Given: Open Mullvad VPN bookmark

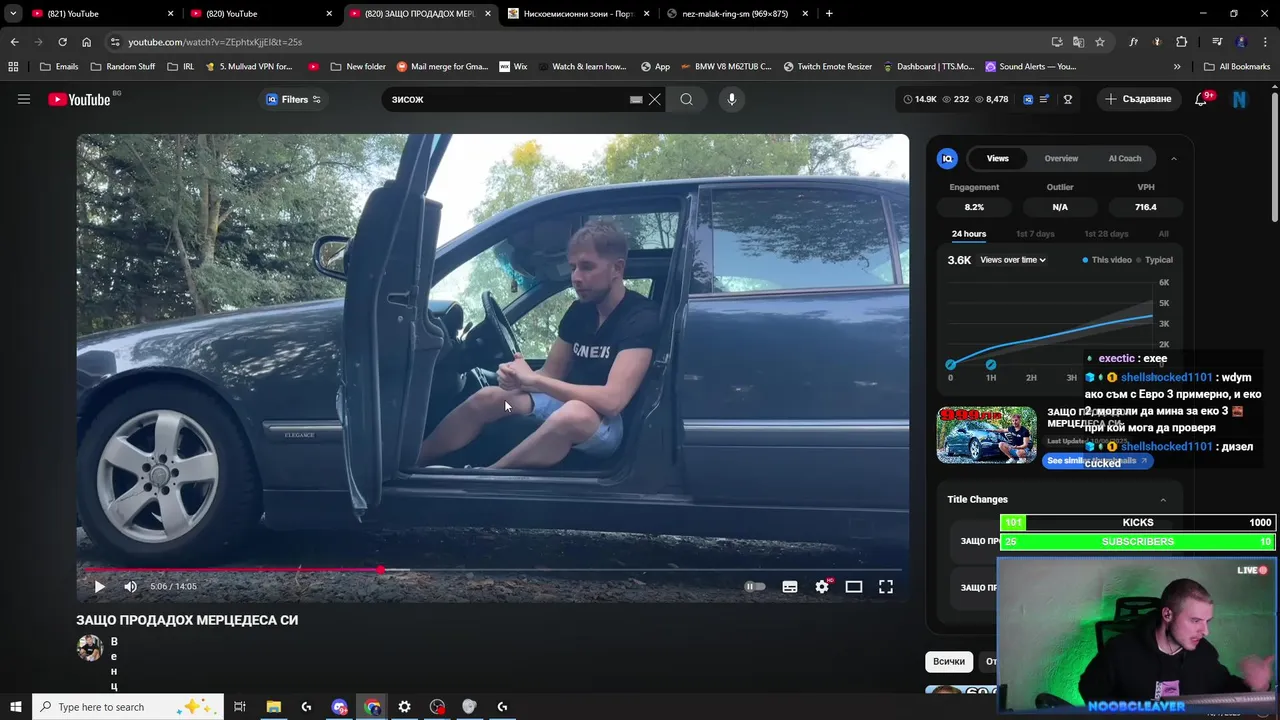Looking at the screenshot, I should point(249,67).
